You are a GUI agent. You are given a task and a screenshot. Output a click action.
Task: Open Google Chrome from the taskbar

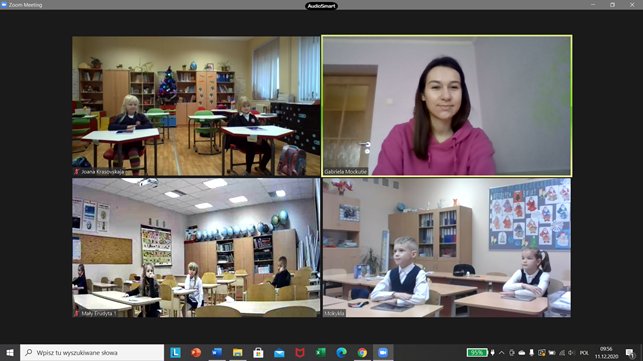pyautogui.click(x=362, y=352)
